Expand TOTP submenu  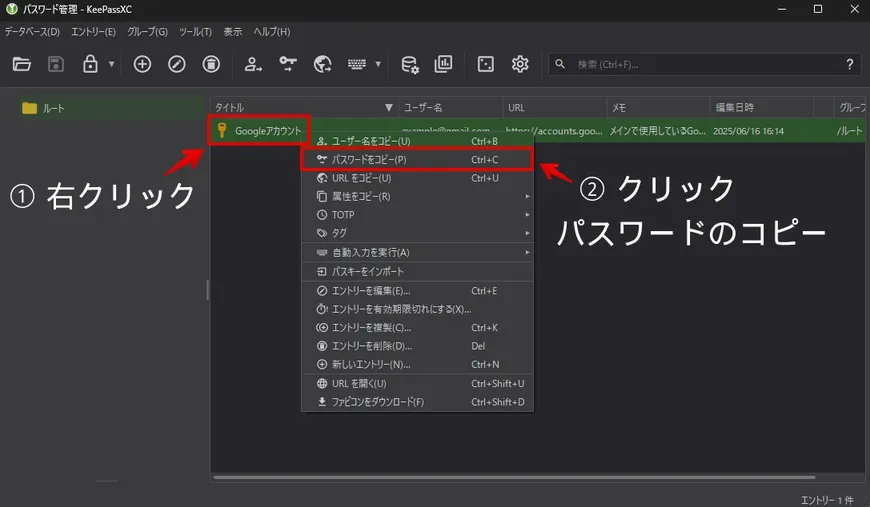tap(417, 215)
